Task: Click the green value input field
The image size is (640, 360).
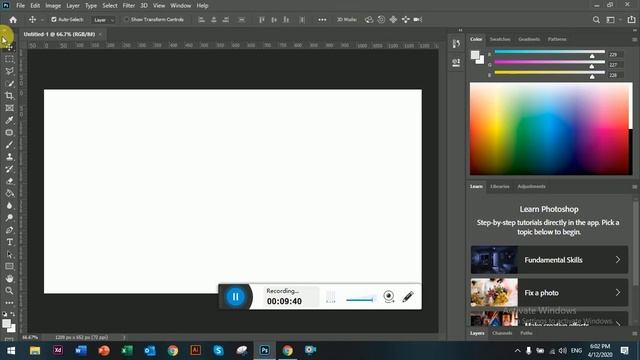Action: 615,65
